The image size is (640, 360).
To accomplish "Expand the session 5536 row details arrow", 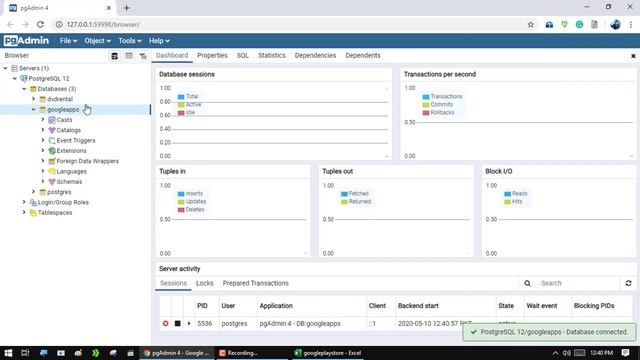I will pyautogui.click(x=189, y=323).
